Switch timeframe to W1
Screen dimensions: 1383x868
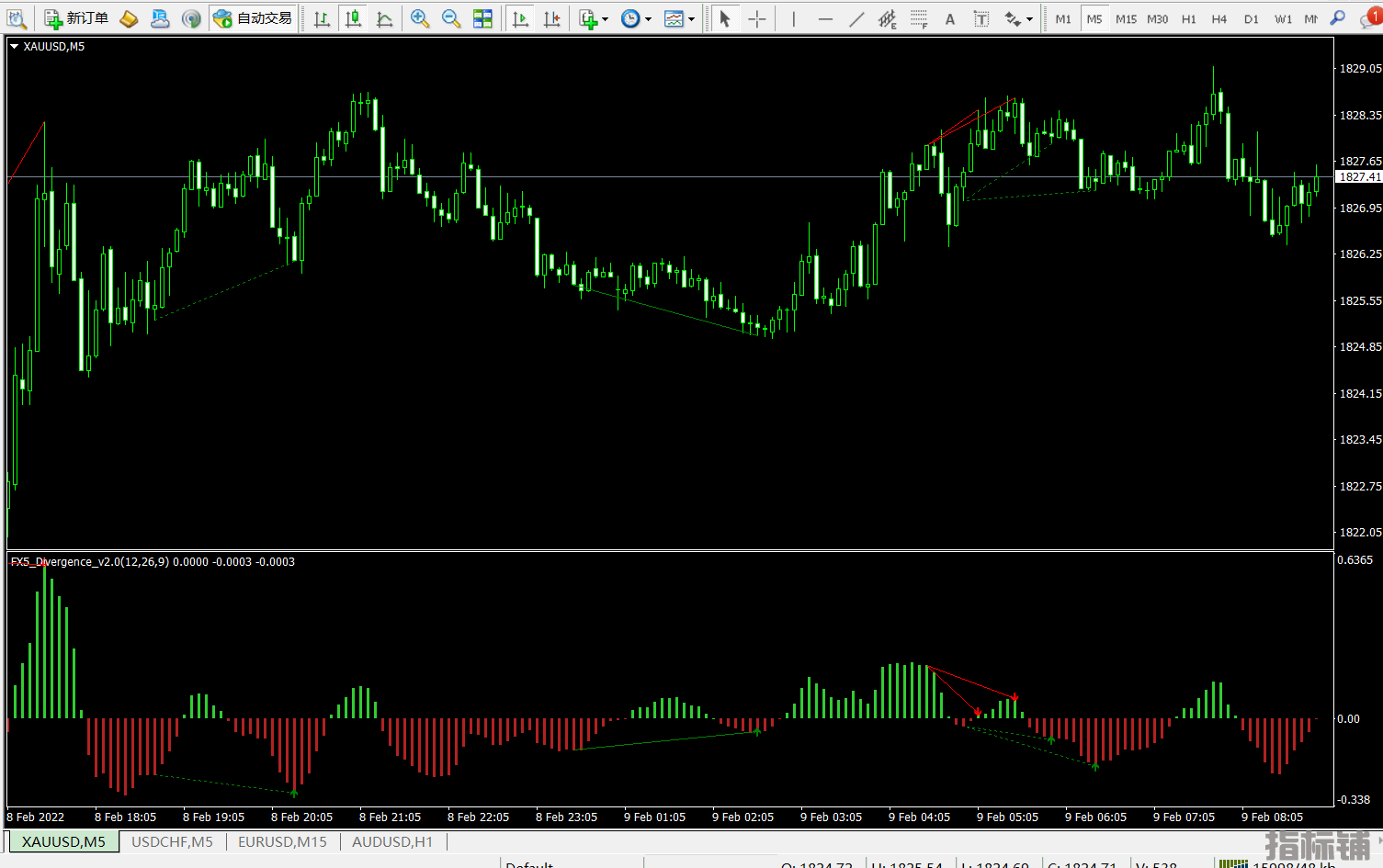1283,18
